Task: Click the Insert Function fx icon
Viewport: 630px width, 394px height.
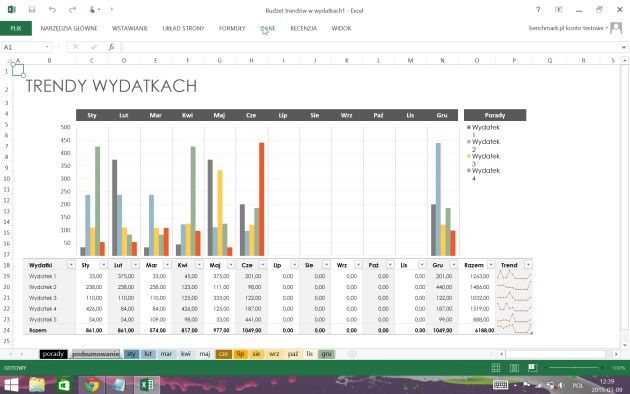Action: 111,47
